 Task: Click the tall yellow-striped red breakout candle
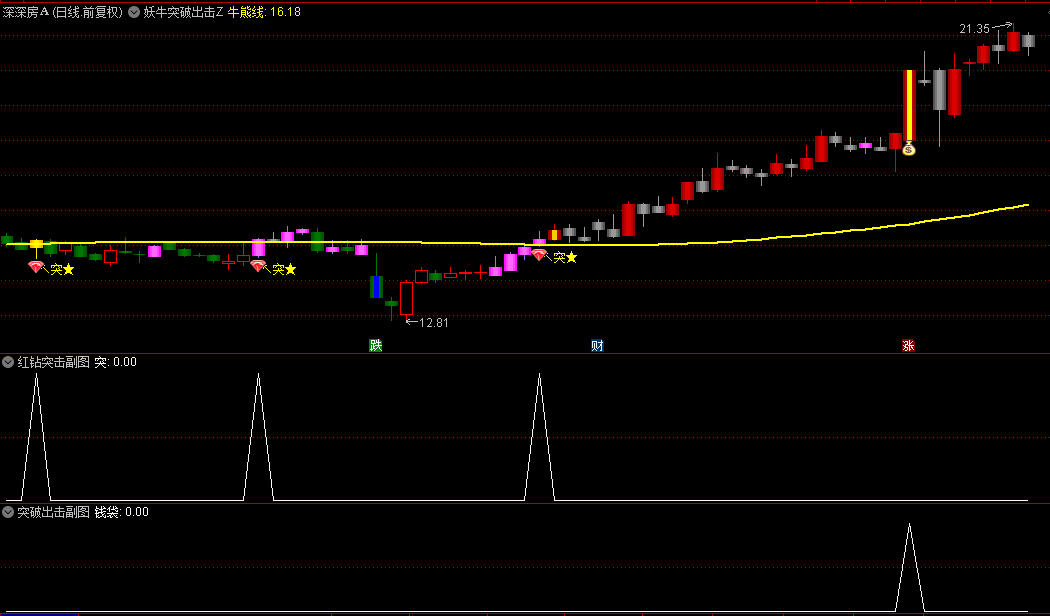coord(909,105)
